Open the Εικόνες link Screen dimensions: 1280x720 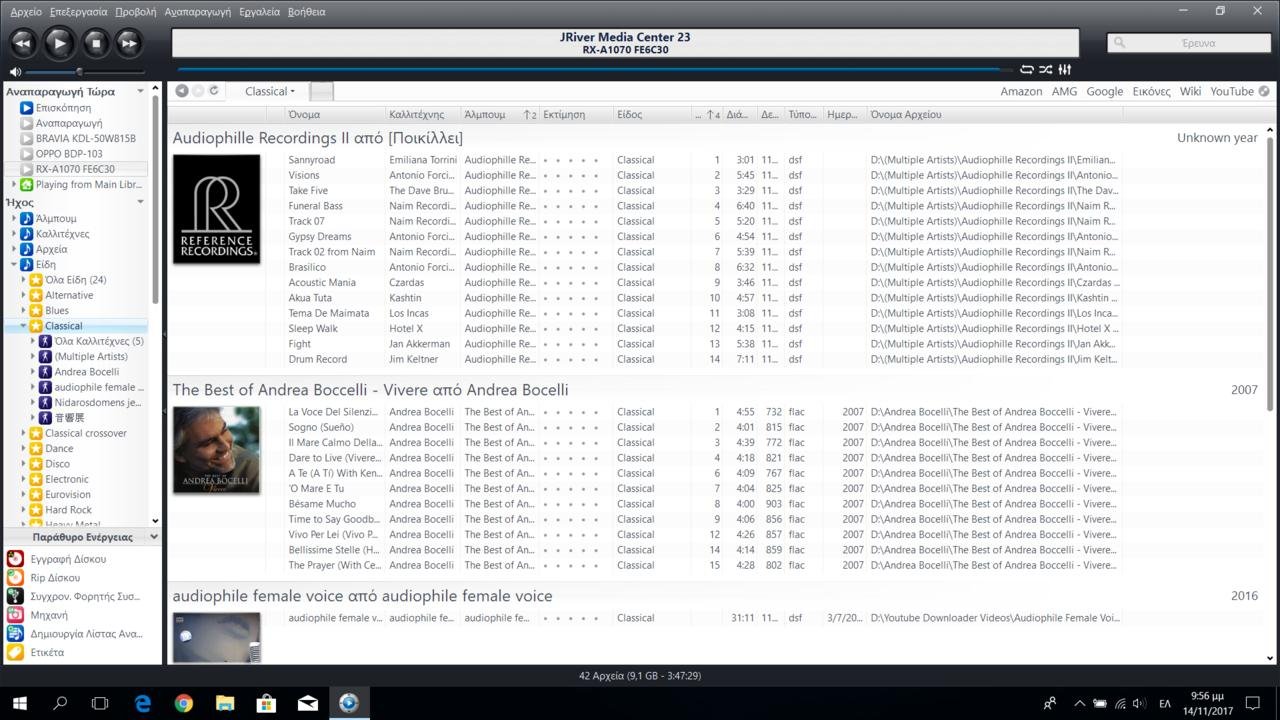(x=1151, y=91)
